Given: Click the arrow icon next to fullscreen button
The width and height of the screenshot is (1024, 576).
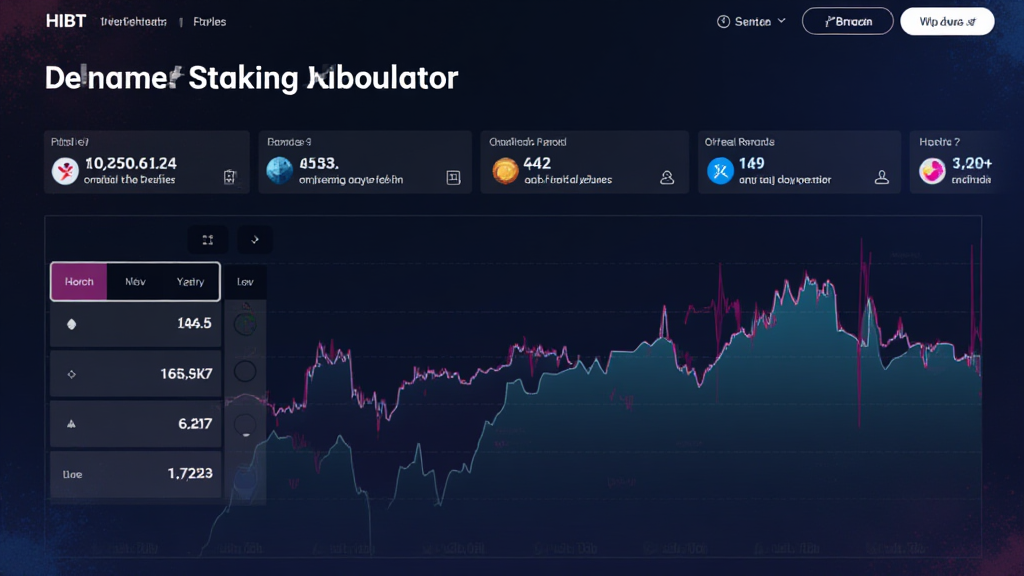Looking at the screenshot, I should pos(255,240).
